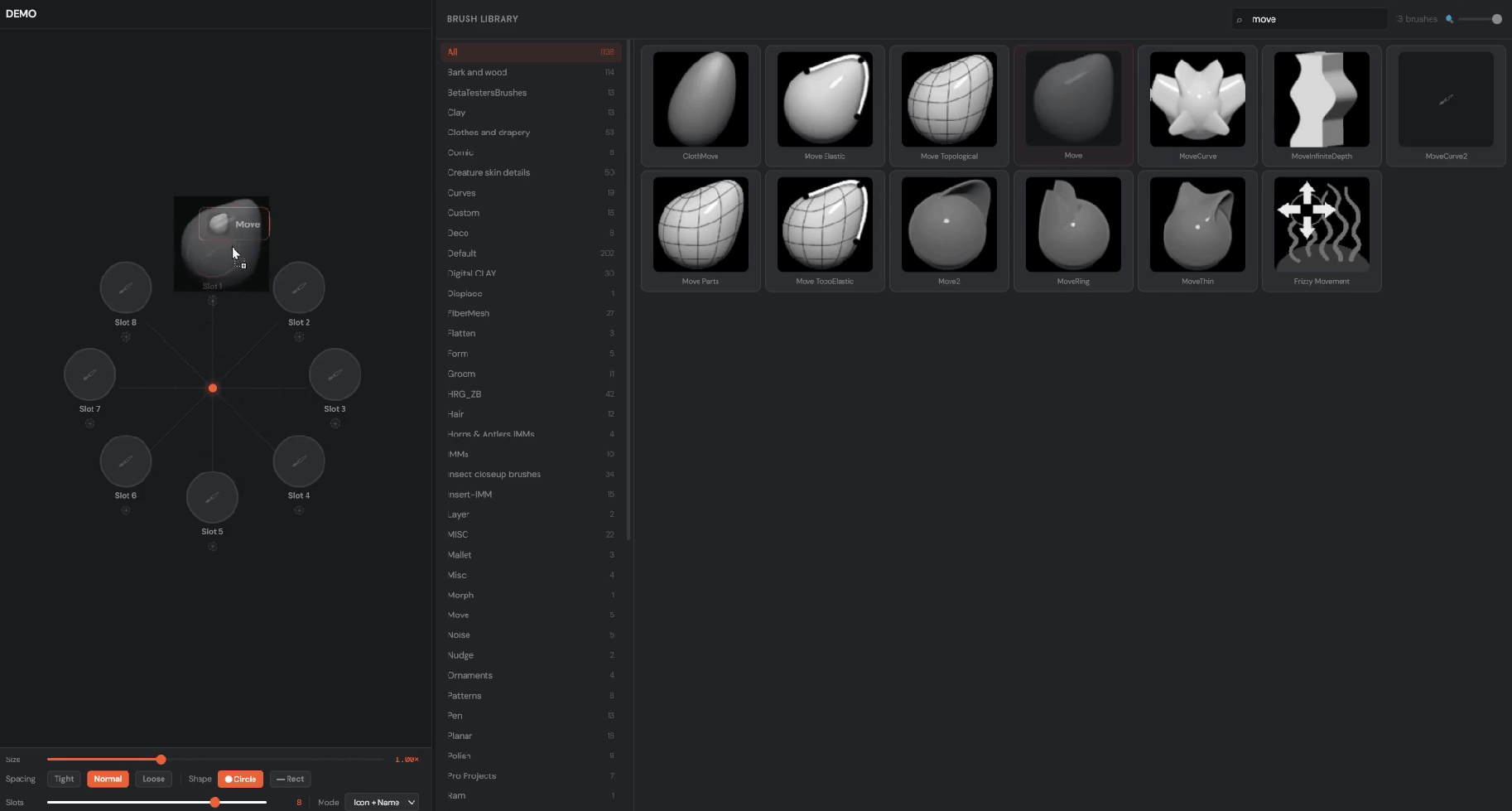Open the Clothes and drapery category
Viewport: 1512px width, 811px height.
click(531, 133)
